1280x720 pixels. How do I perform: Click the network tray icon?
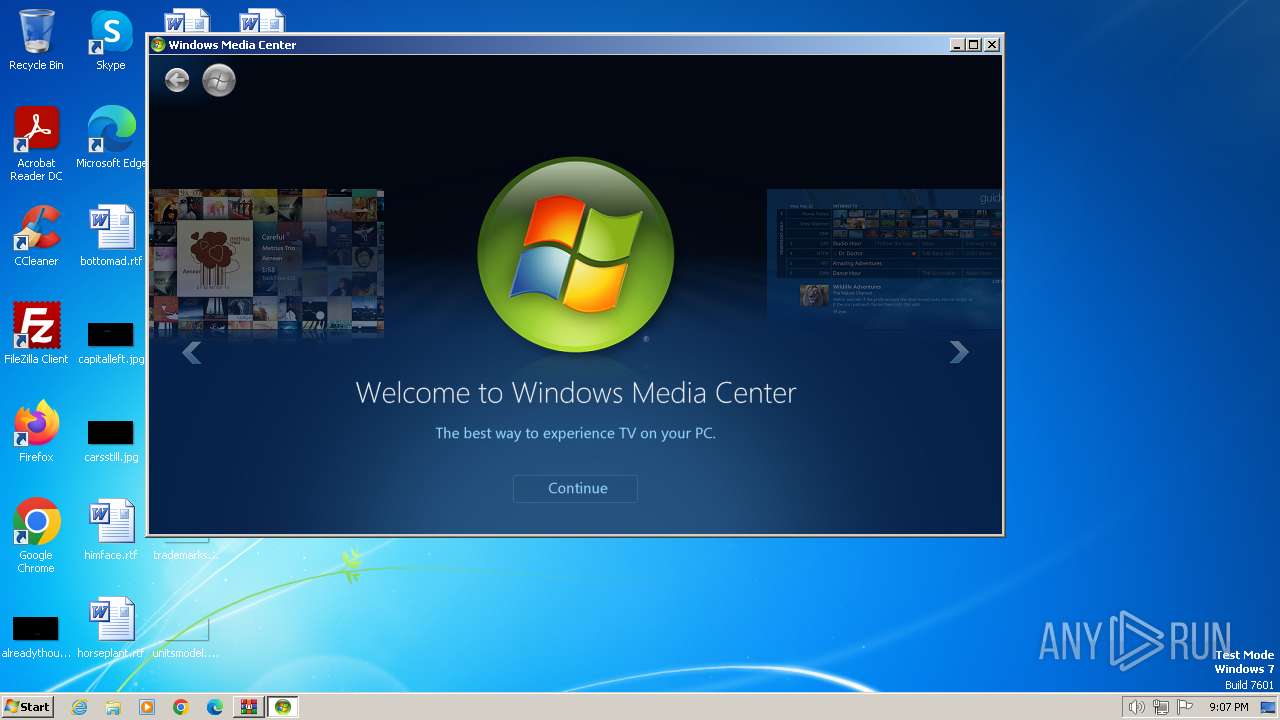tap(1161, 707)
